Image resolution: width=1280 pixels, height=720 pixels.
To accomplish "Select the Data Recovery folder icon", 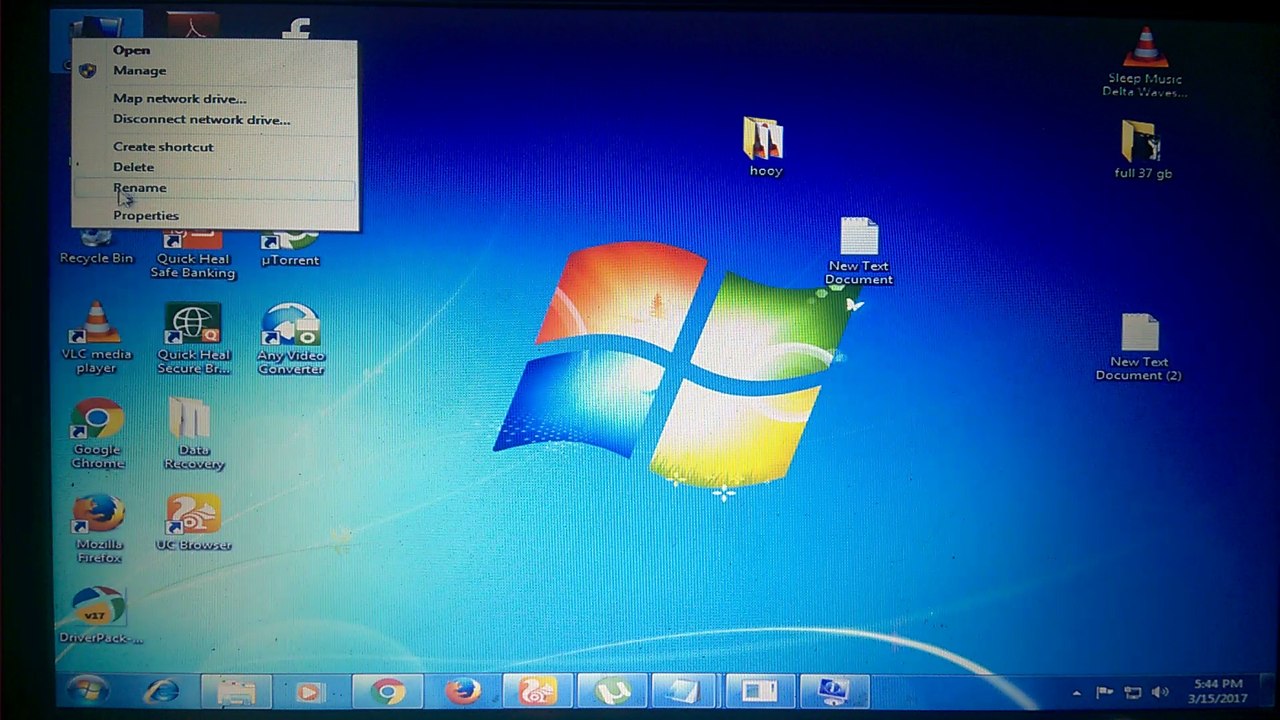I will [193, 434].
